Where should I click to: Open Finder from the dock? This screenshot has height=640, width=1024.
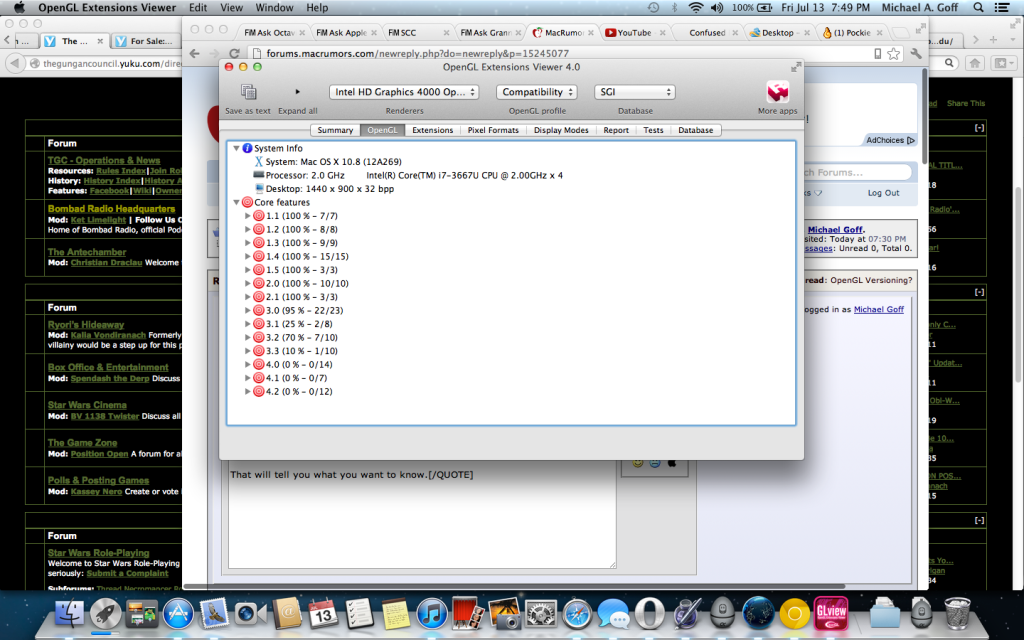click(69, 614)
